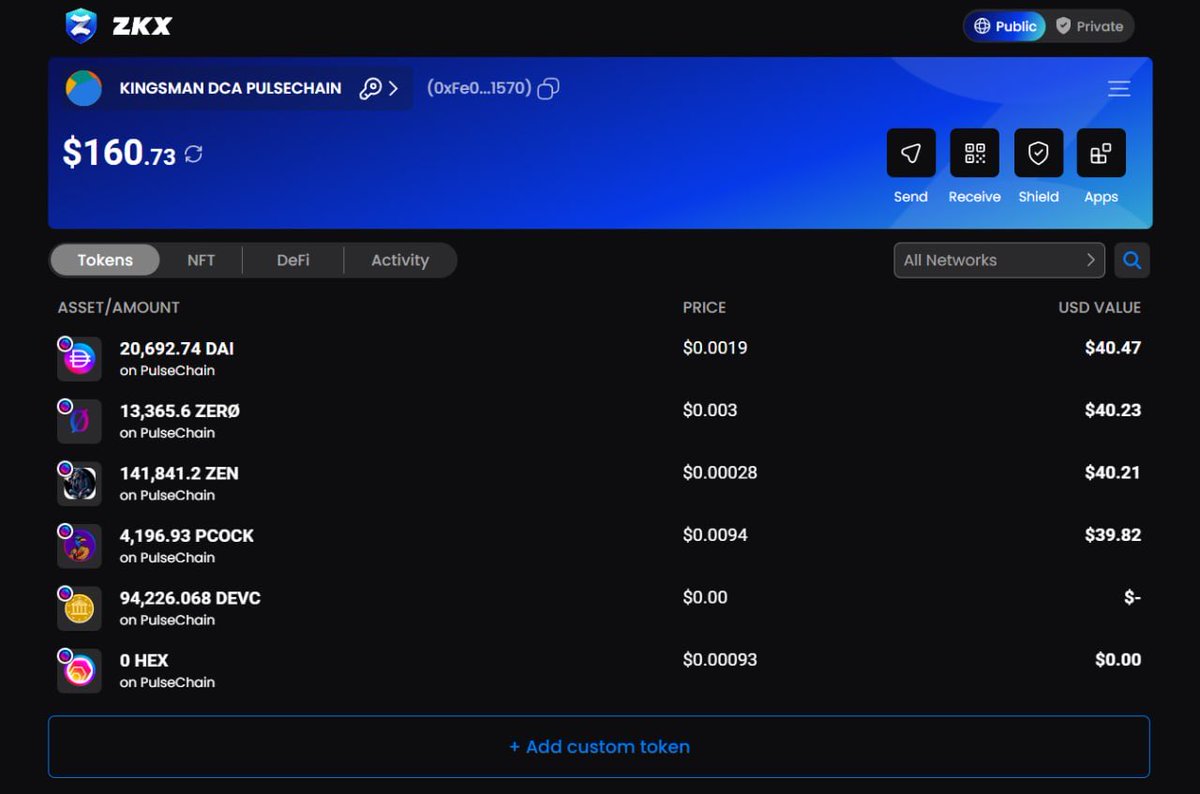
Task: Open the 13,365.6 ZERØ row
Action: (x=599, y=421)
